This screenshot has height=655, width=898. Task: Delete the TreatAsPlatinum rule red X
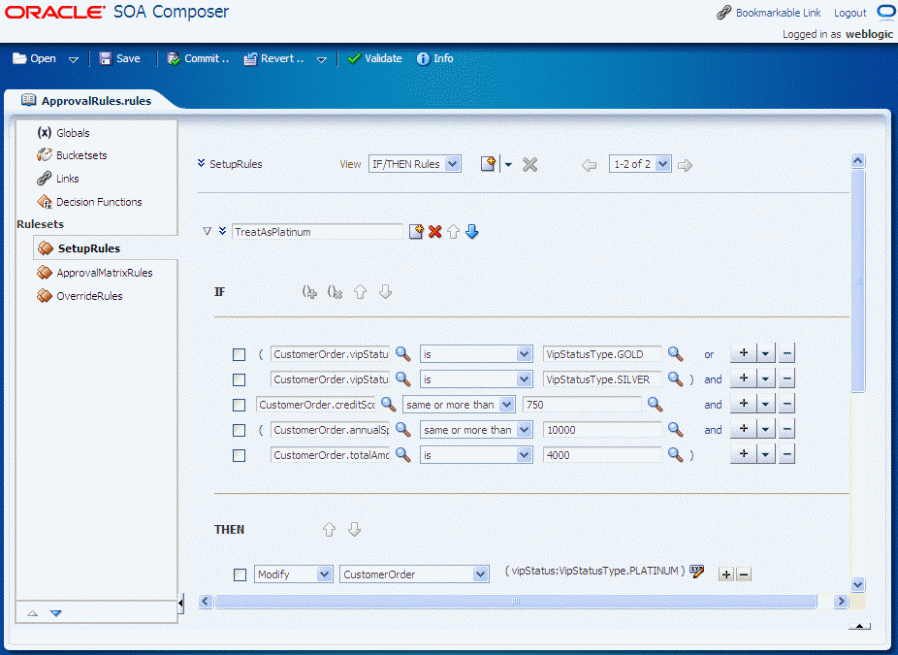point(435,232)
